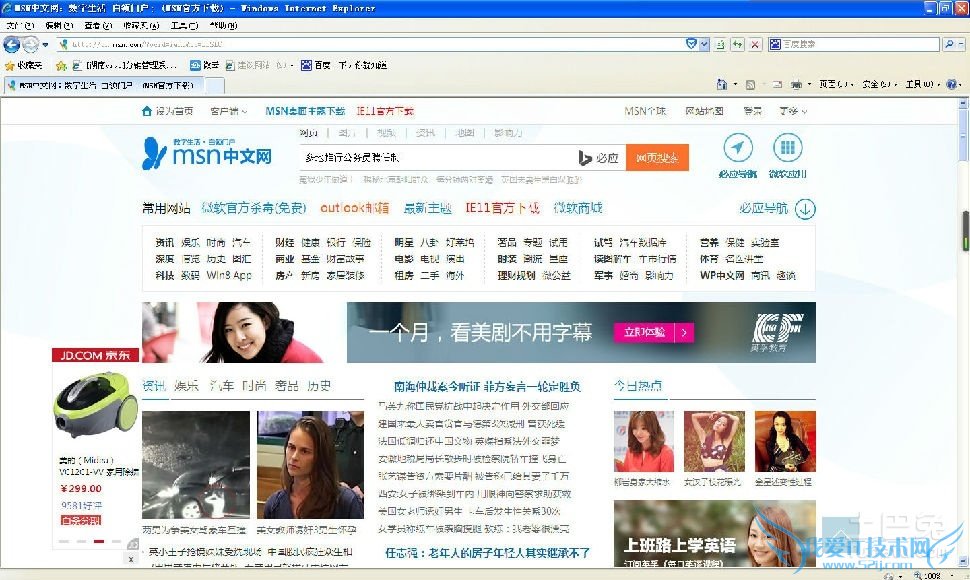
Task: Expand the Print dropdown arrow
Action: [x=809, y=84]
